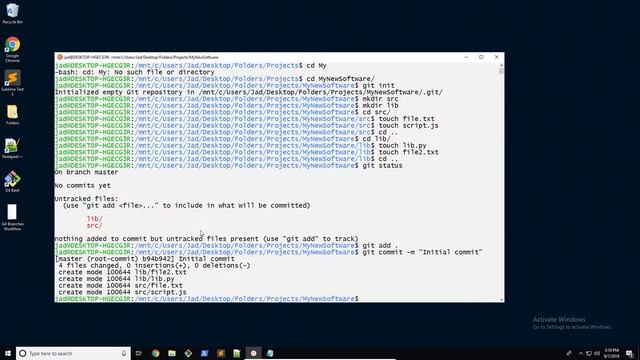
Task: Launch Notepad++ from the desktop
Action: point(12,149)
